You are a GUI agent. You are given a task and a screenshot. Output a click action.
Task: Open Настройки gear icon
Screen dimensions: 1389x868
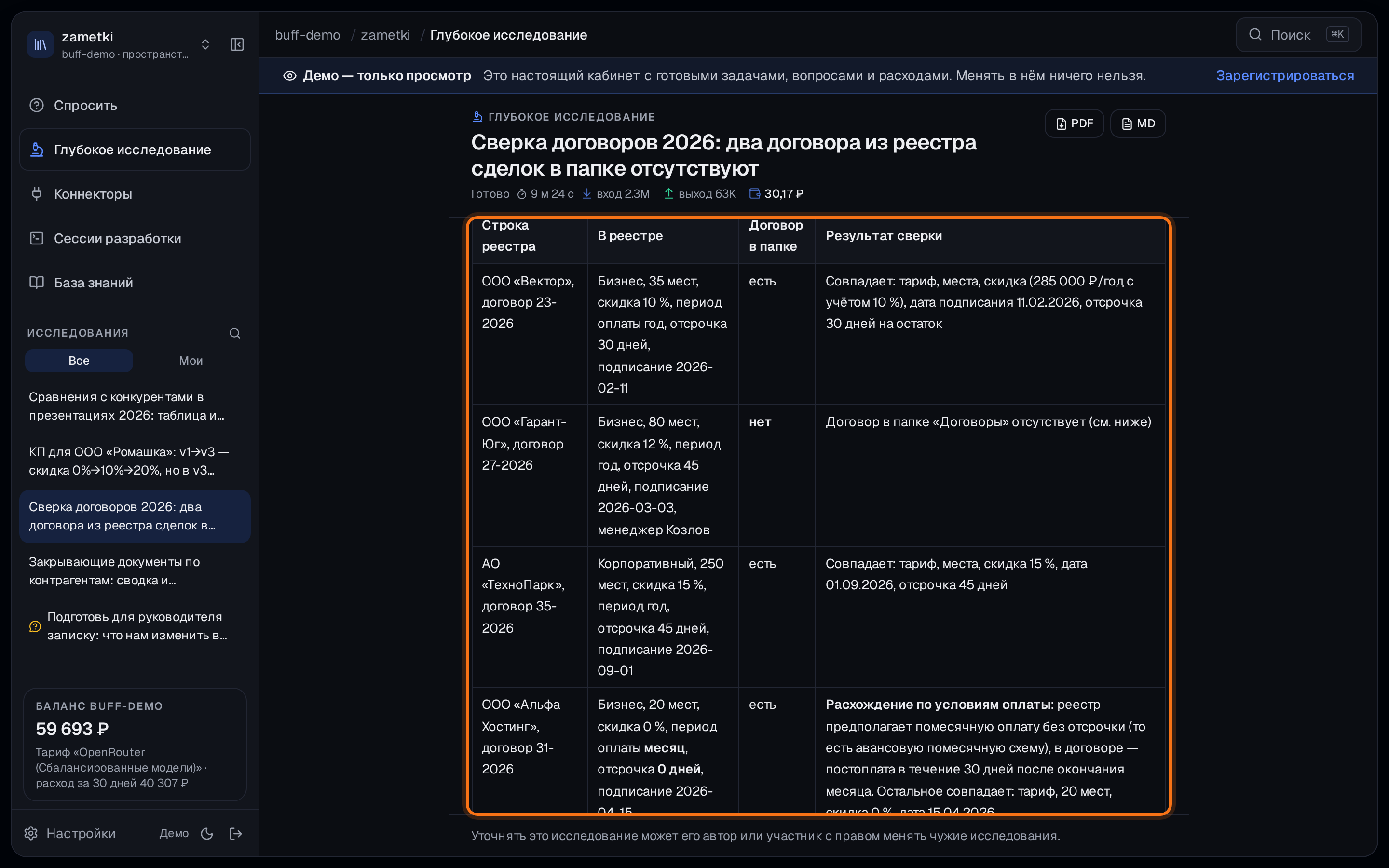[31, 833]
